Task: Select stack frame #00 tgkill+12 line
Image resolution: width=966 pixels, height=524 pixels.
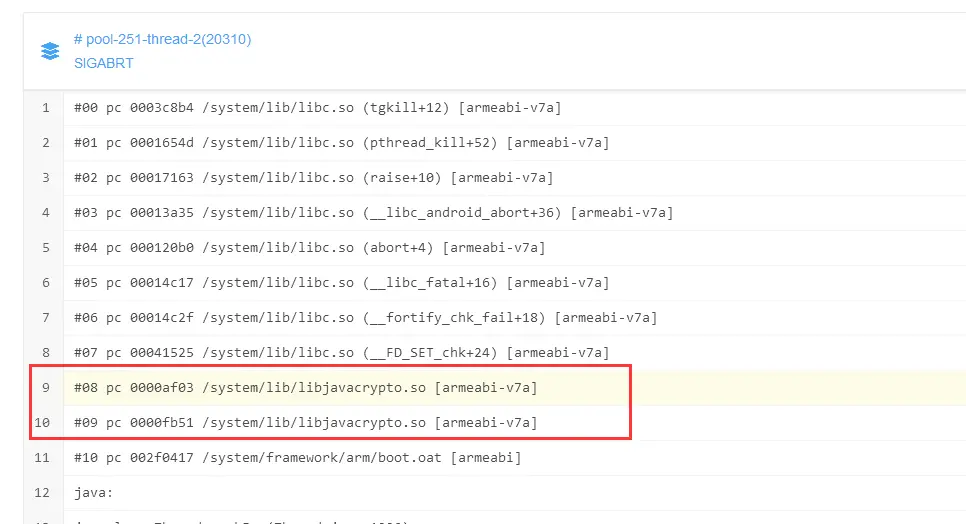Action: [x=317, y=108]
